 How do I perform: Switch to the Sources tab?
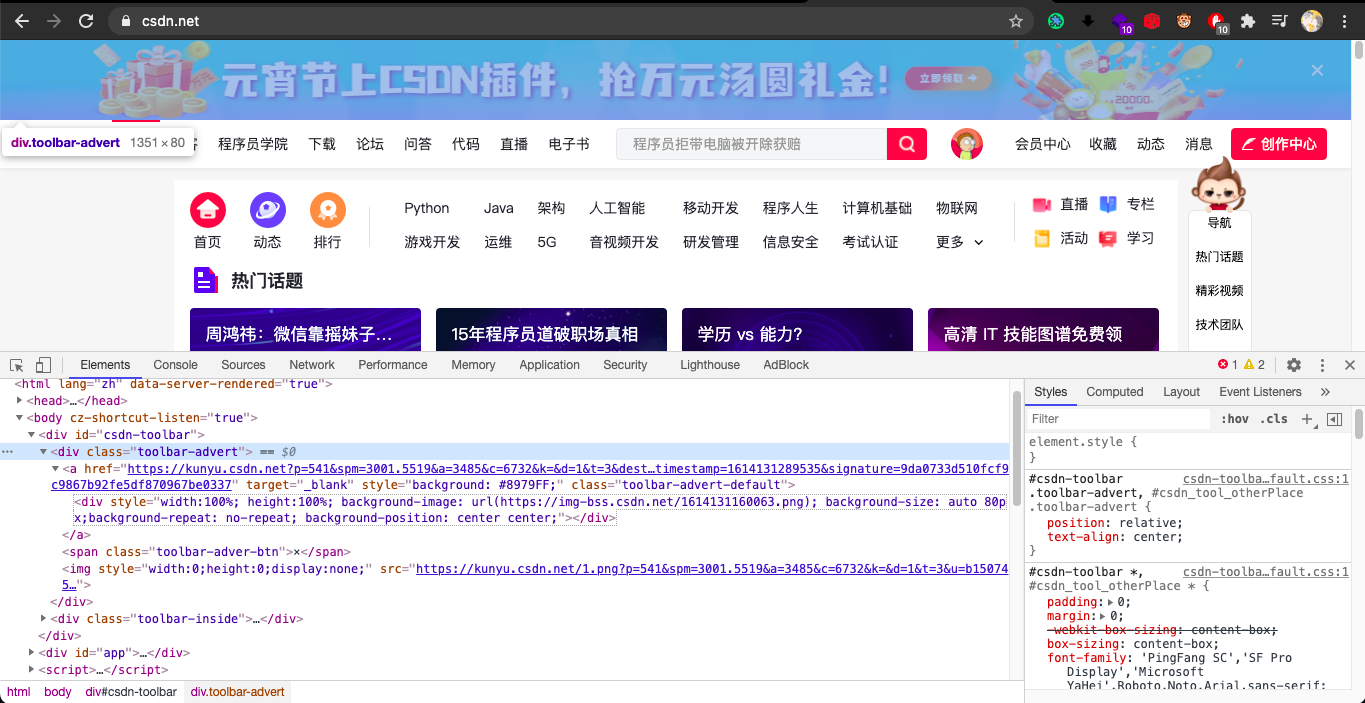tap(243, 365)
